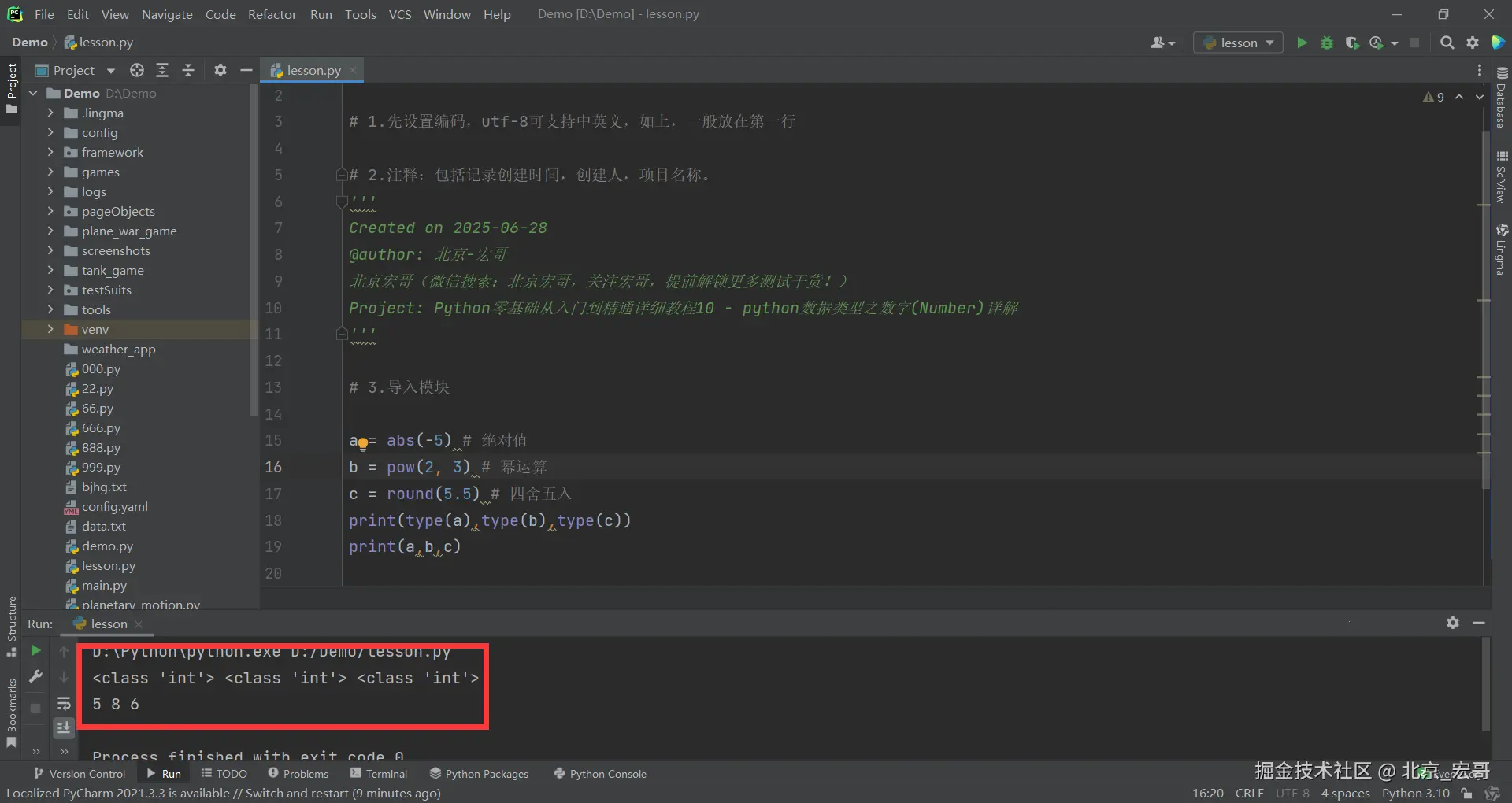1512x803 pixels.
Task: Minimize the Run tool window
Action: click(1479, 623)
